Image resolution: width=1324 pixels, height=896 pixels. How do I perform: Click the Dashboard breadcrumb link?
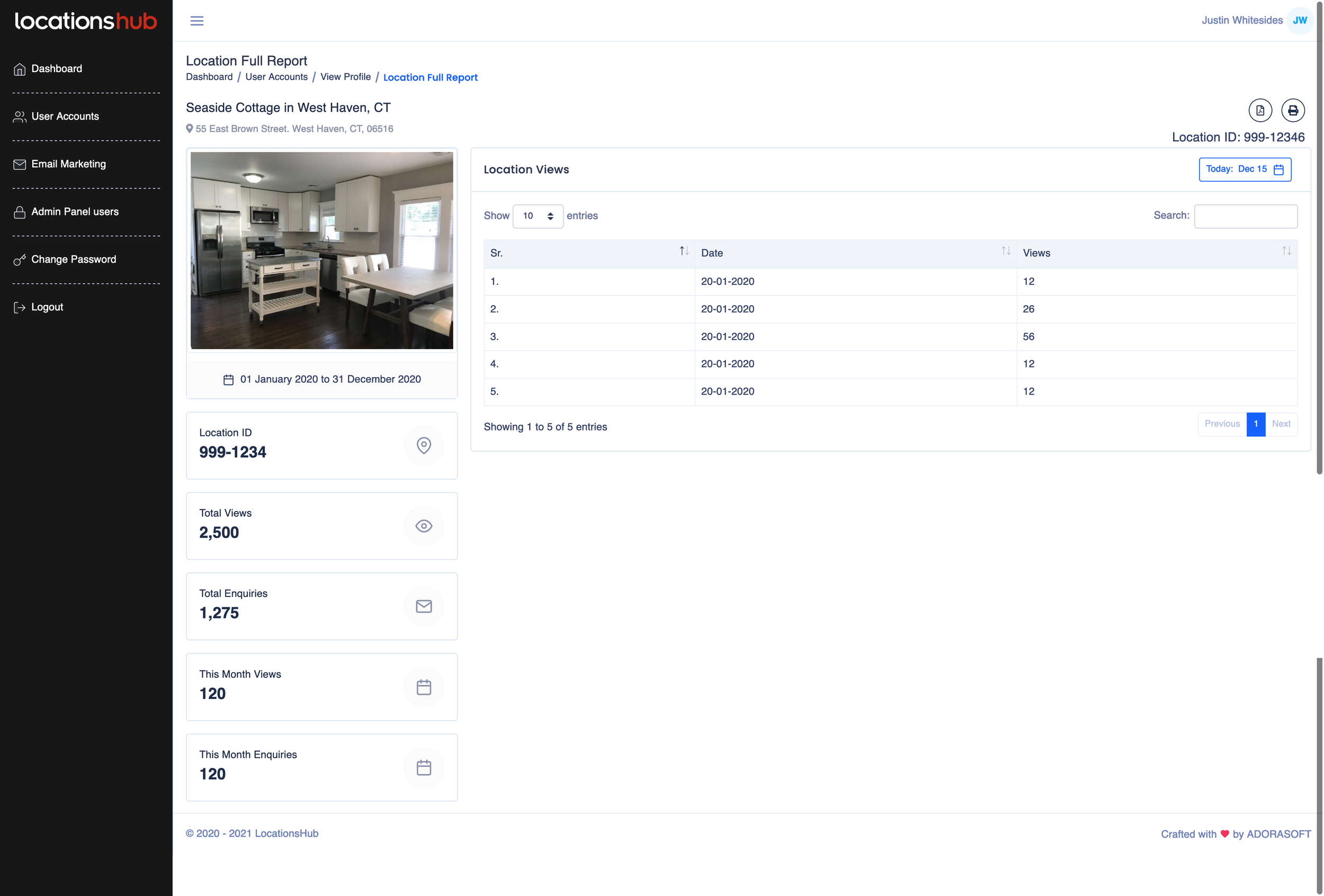coord(209,77)
